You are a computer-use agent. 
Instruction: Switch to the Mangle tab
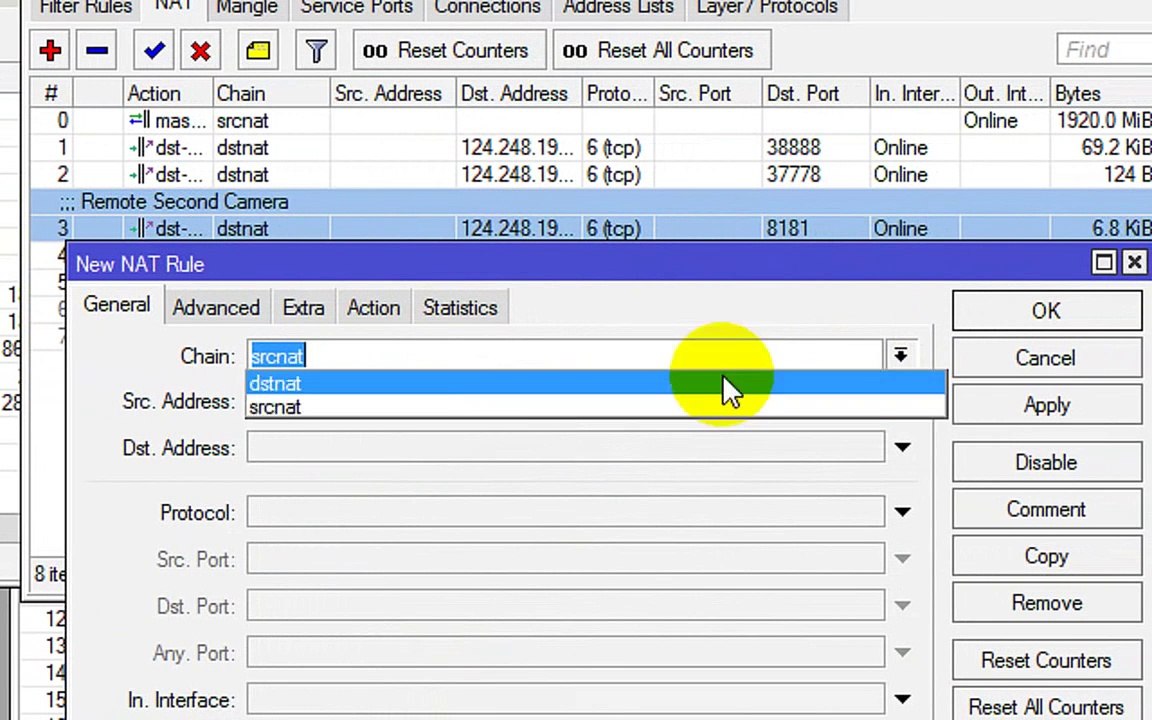point(247,8)
